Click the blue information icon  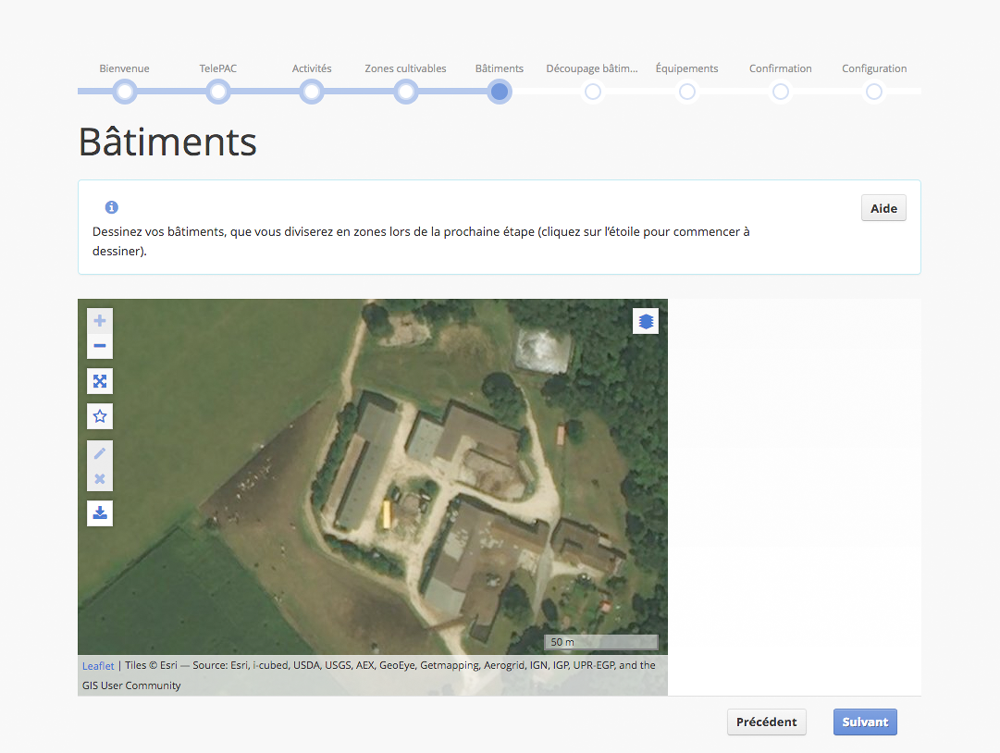(x=112, y=207)
